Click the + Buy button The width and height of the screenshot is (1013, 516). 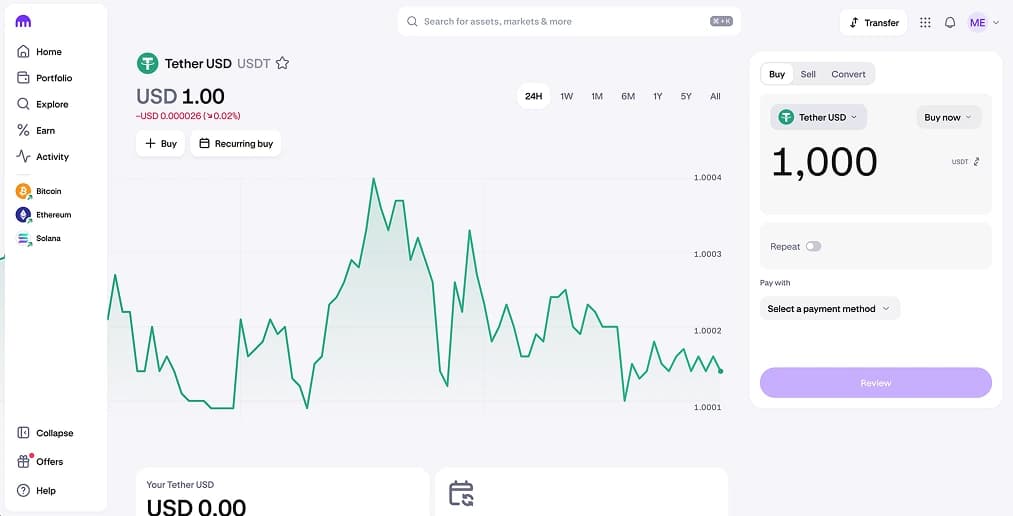(160, 143)
